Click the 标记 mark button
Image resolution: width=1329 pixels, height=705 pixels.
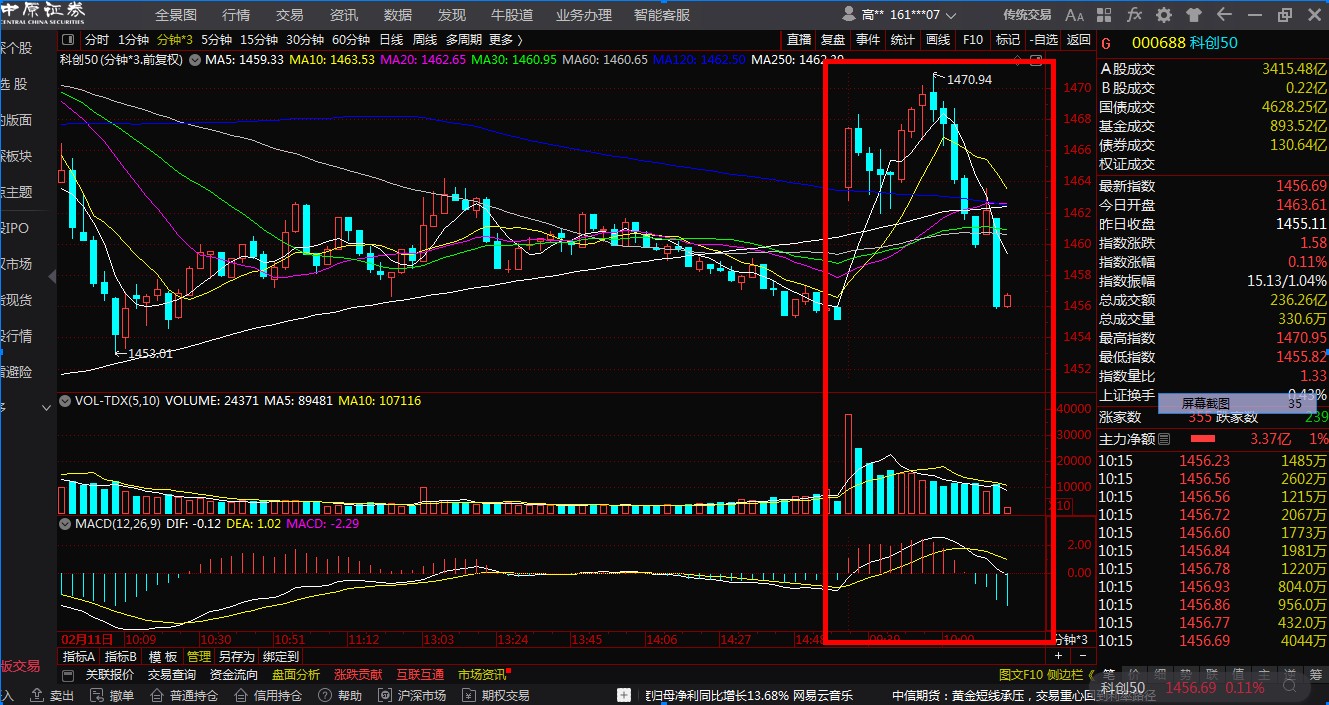point(1008,40)
